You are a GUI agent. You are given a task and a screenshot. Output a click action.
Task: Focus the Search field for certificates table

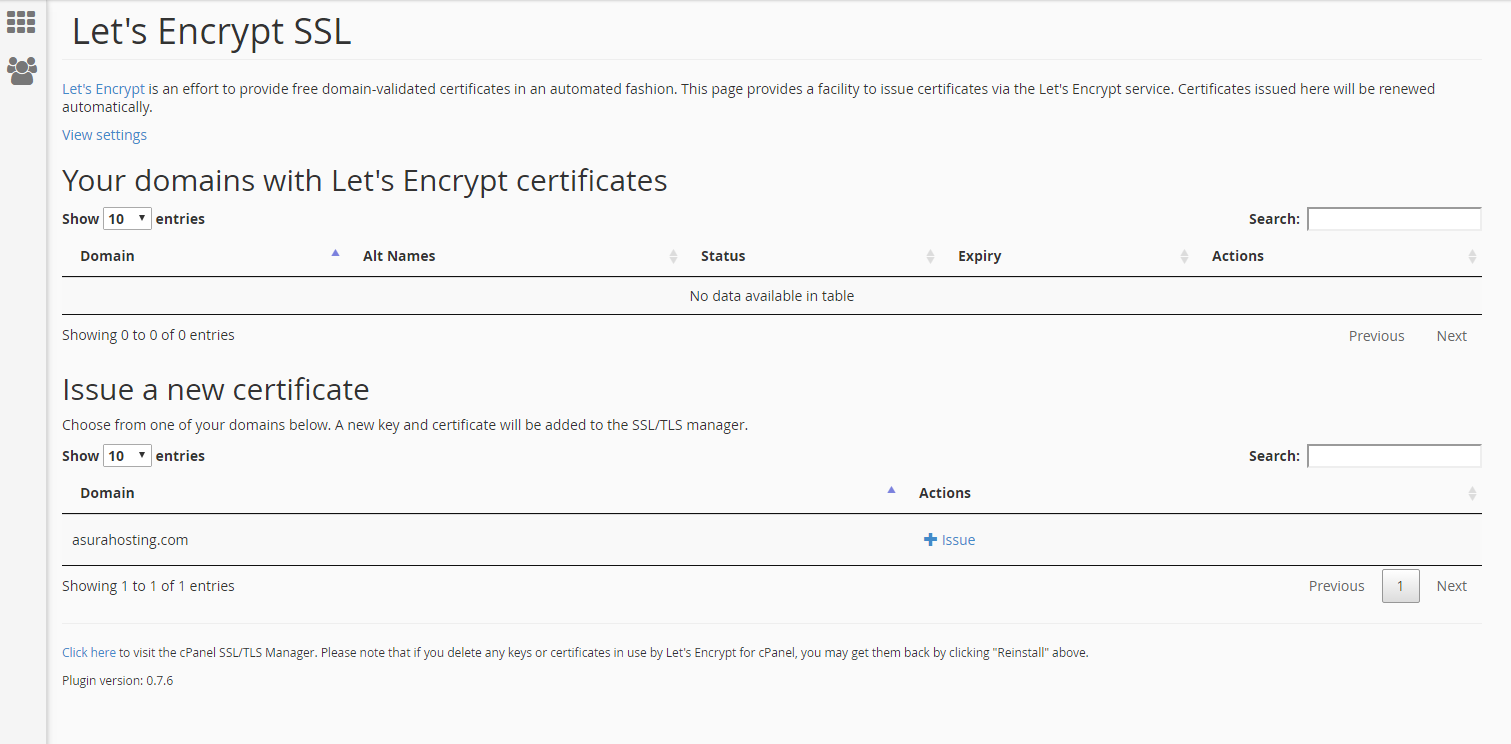(x=1394, y=219)
